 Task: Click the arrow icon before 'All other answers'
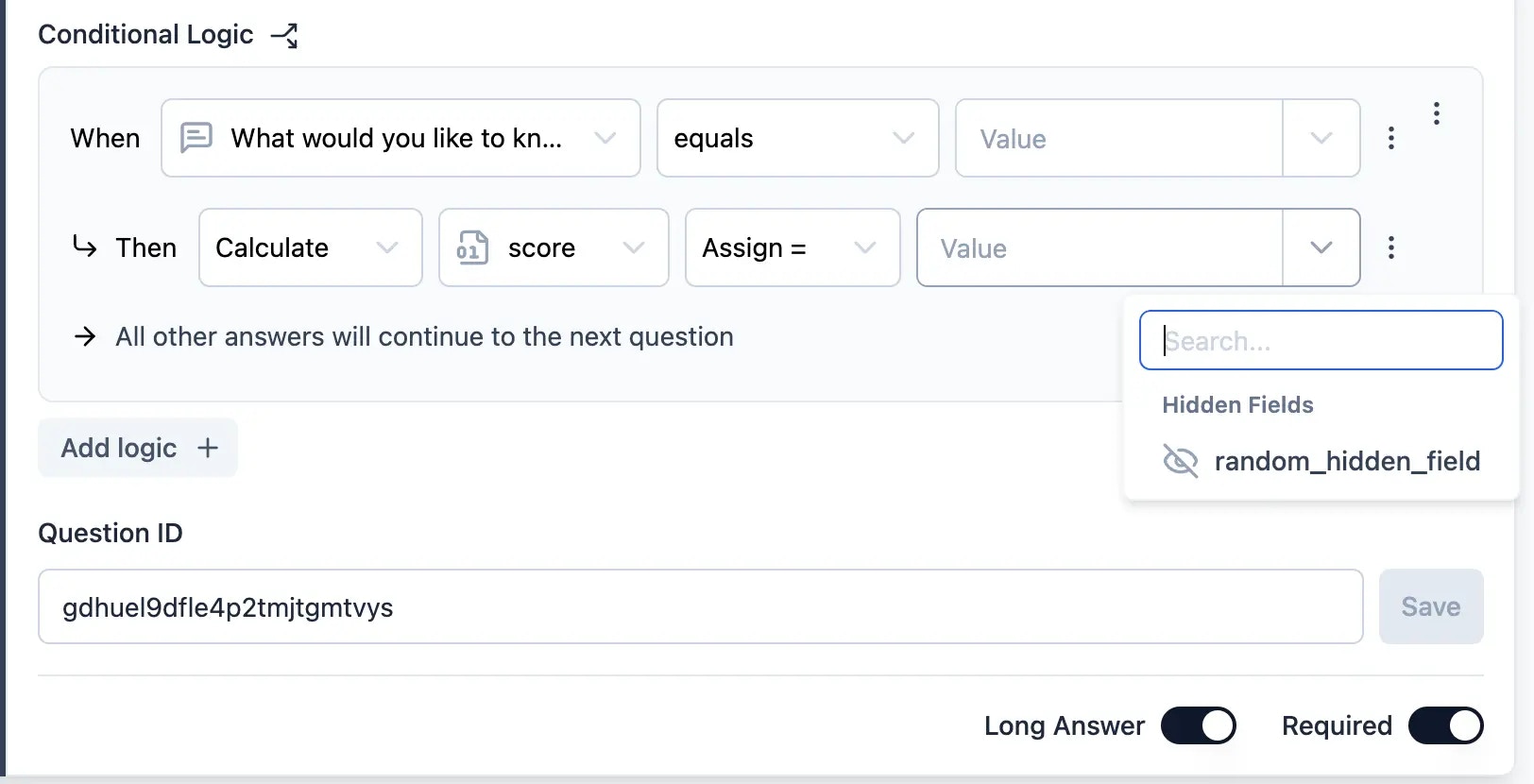tap(85, 336)
